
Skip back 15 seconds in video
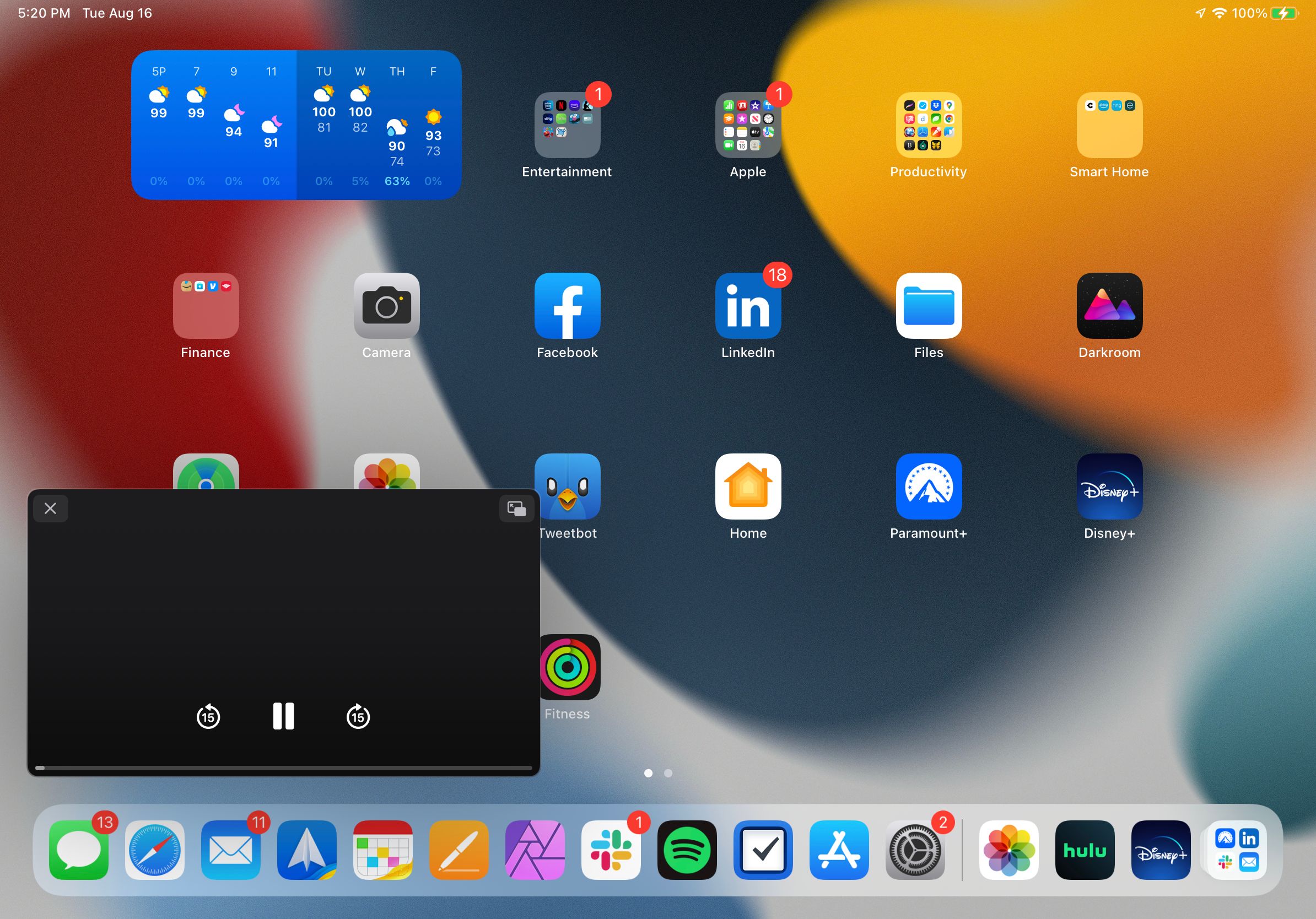[208, 716]
